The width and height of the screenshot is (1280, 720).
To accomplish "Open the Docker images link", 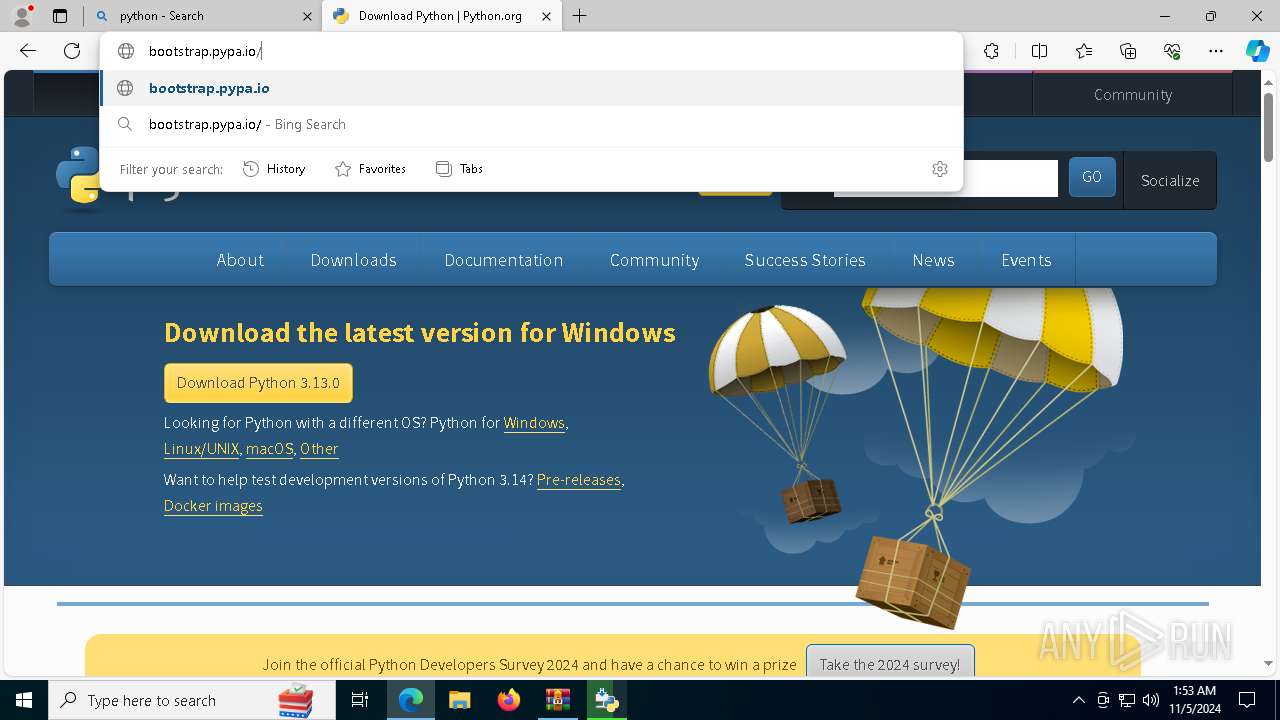I will (x=213, y=506).
